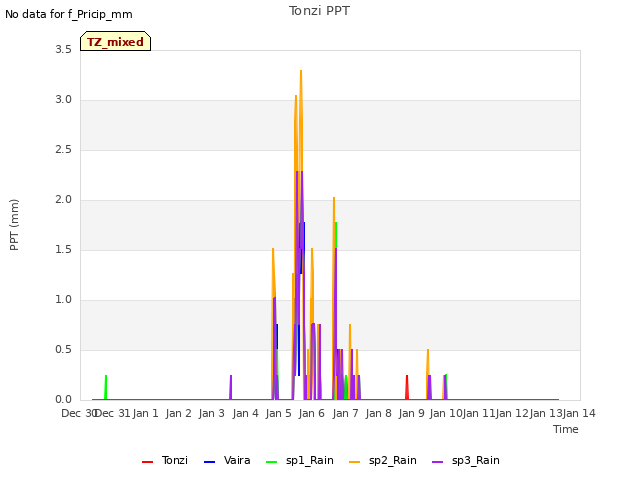Click the Jan 5 x-axis tick label
This screenshot has height=480, width=640.
point(278,413)
